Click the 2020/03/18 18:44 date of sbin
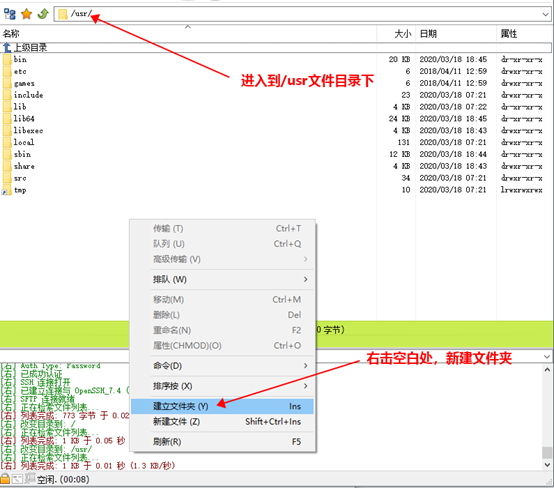Screen dimensions: 554x488 point(453,154)
